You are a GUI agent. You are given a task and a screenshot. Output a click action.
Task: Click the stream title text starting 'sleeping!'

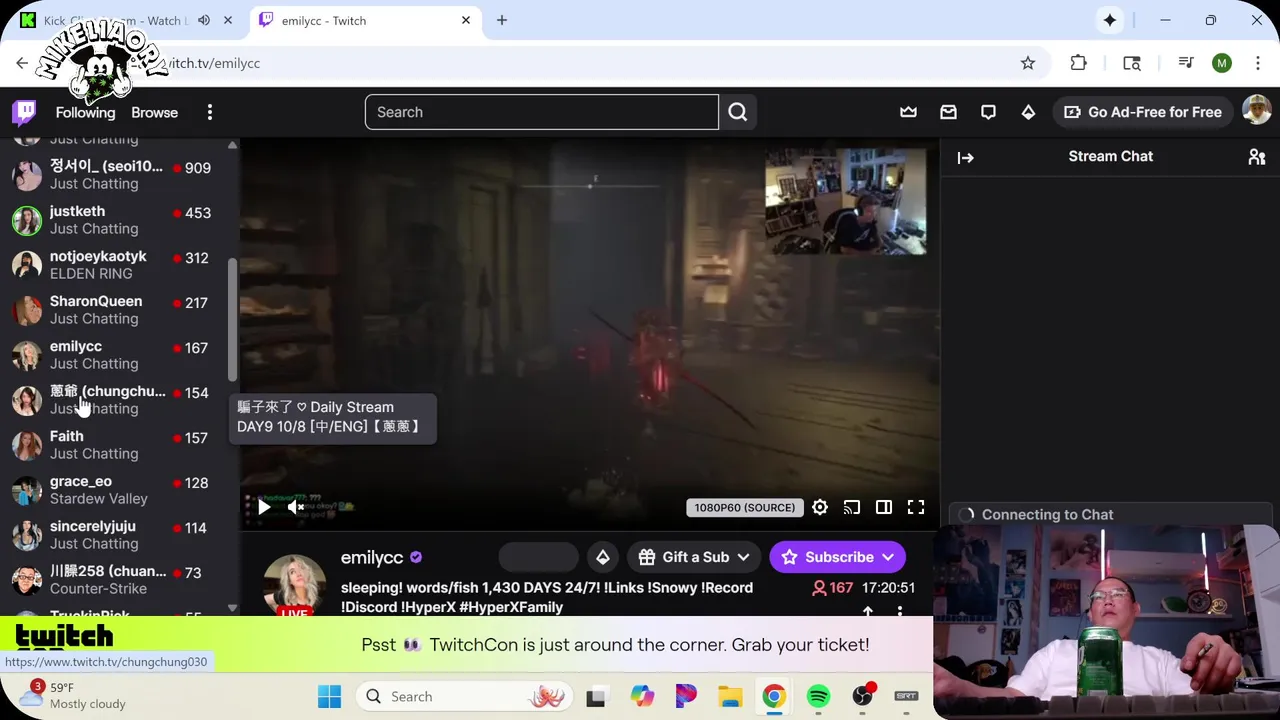click(547, 597)
